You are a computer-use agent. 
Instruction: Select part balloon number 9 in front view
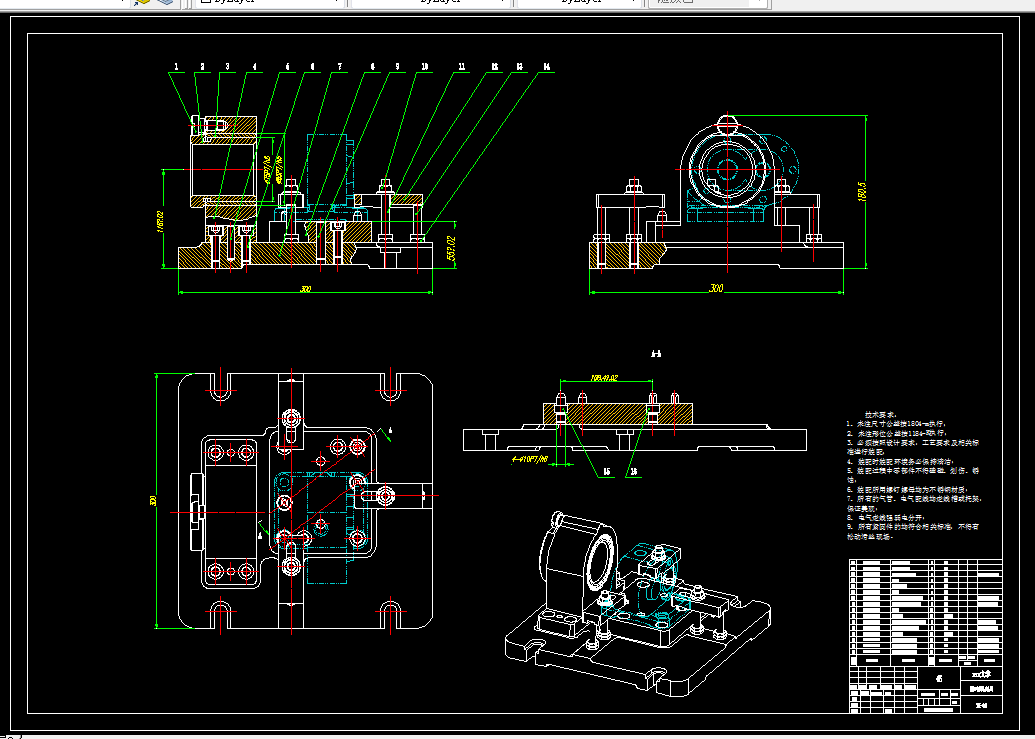pos(397,67)
